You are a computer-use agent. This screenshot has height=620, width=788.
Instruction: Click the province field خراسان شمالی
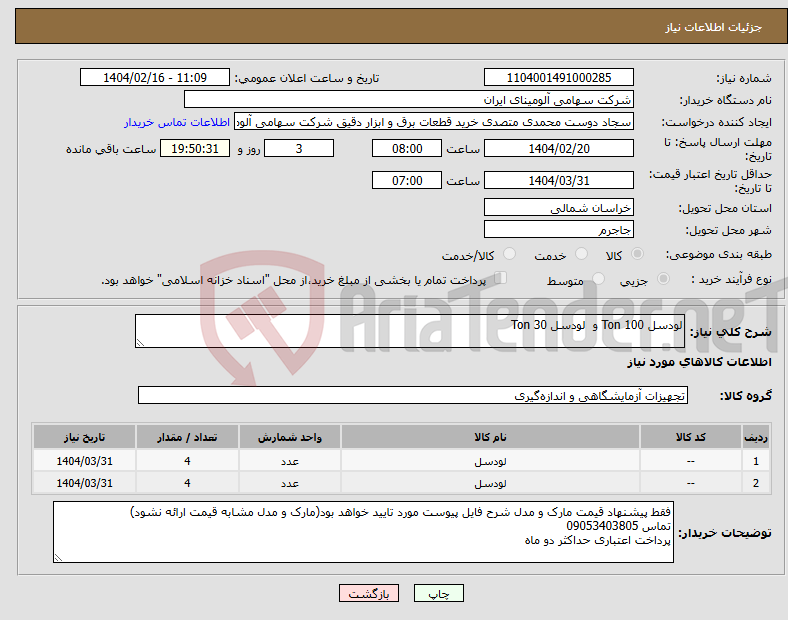[558, 208]
